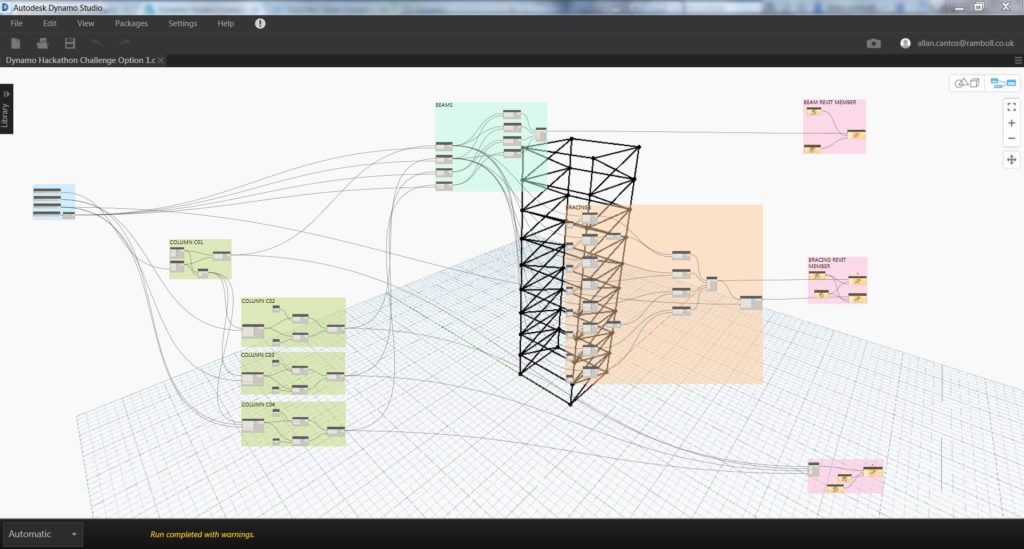Click the output node in COLUMN C01 group

click(x=221, y=256)
